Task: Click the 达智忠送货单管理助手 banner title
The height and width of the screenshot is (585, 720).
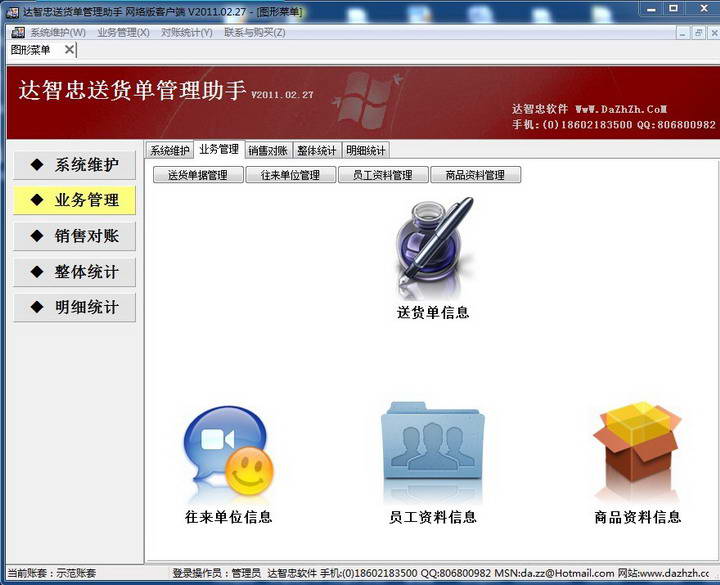Action: 132,89
